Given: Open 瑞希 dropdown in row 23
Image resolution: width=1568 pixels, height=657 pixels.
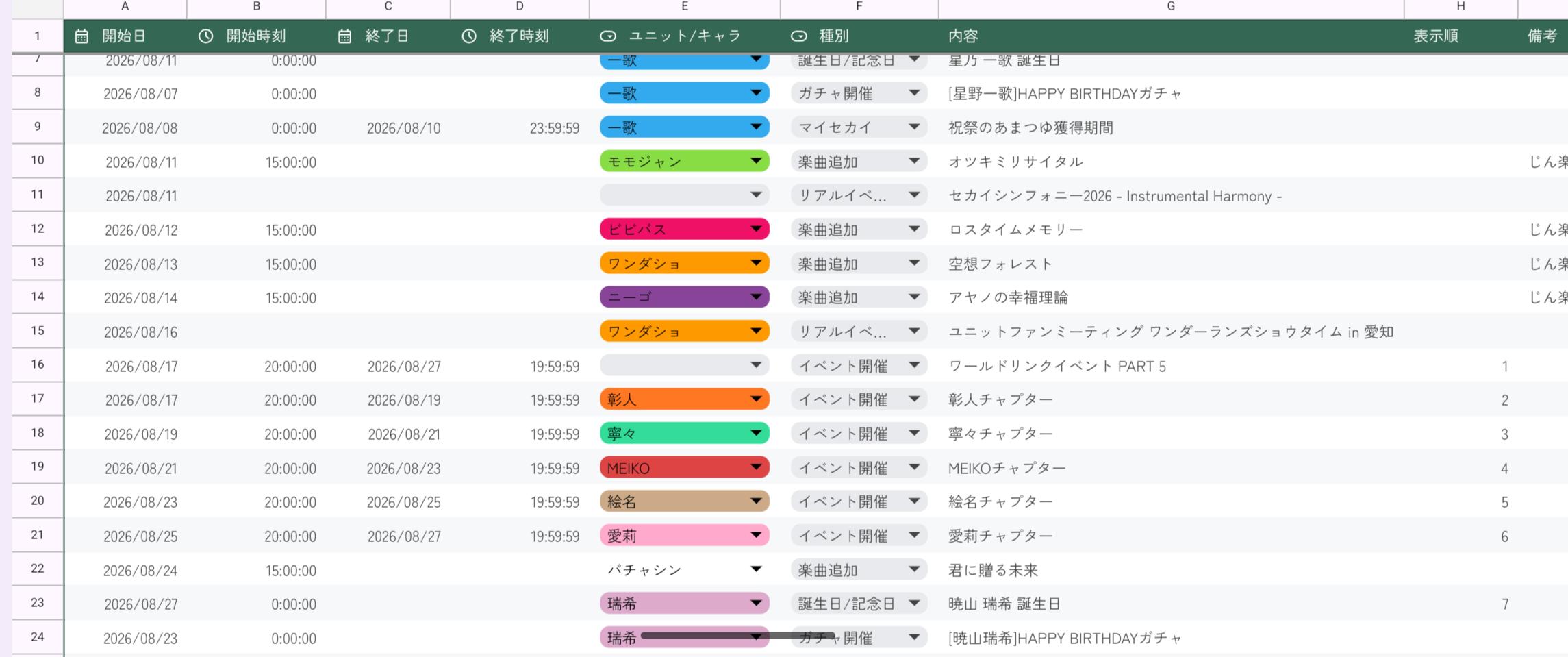Looking at the screenshot, I should [685, 604].
